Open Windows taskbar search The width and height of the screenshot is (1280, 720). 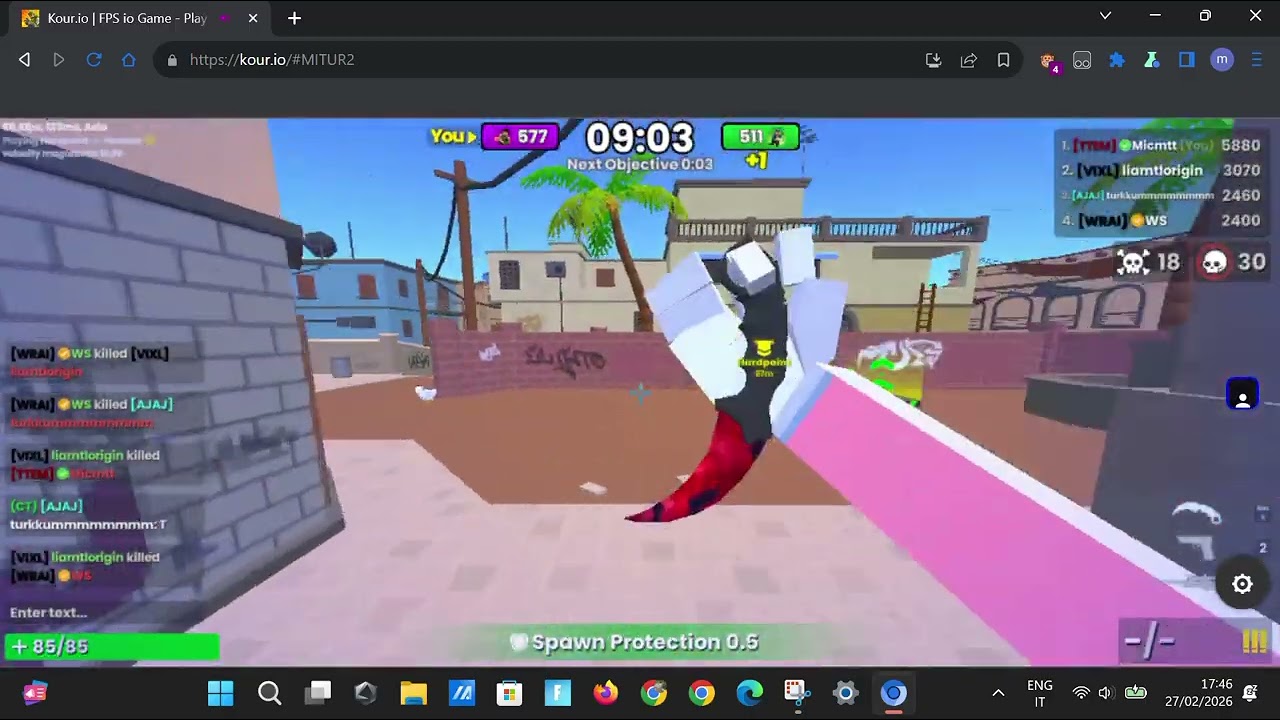[269, 693]
